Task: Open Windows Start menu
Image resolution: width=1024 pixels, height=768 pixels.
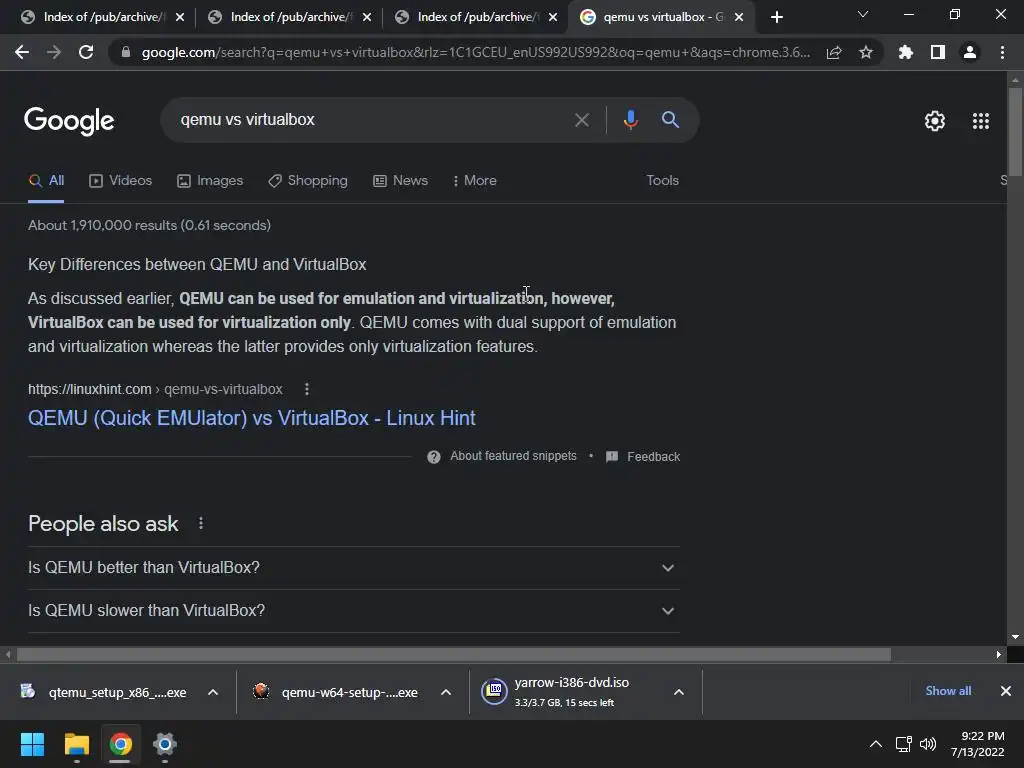Action: pos(32,744)
